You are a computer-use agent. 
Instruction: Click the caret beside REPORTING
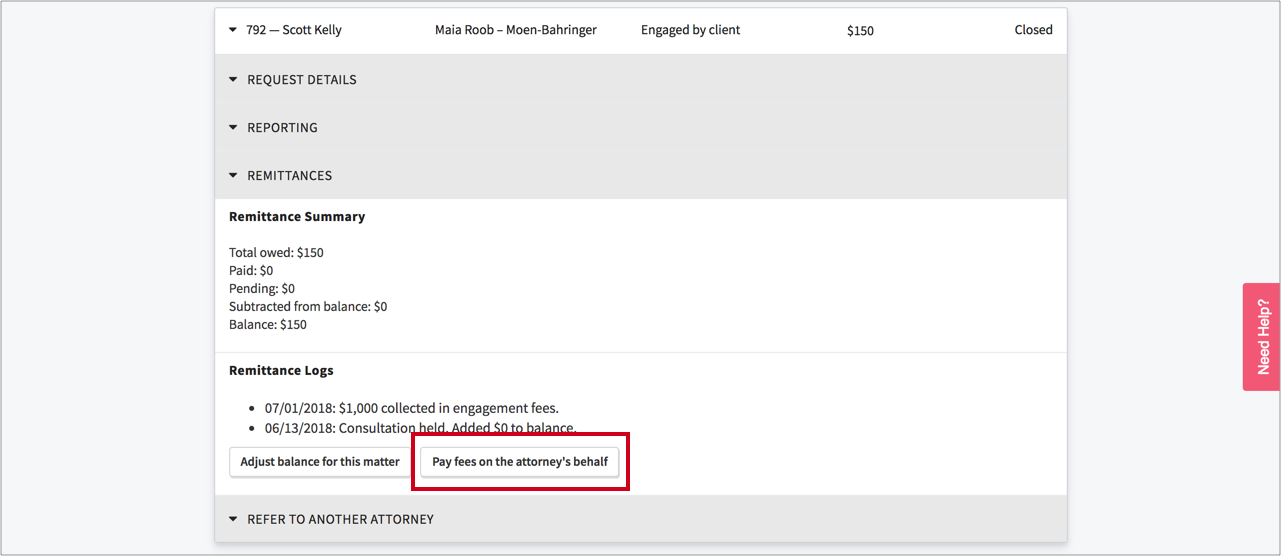[233, 128]
